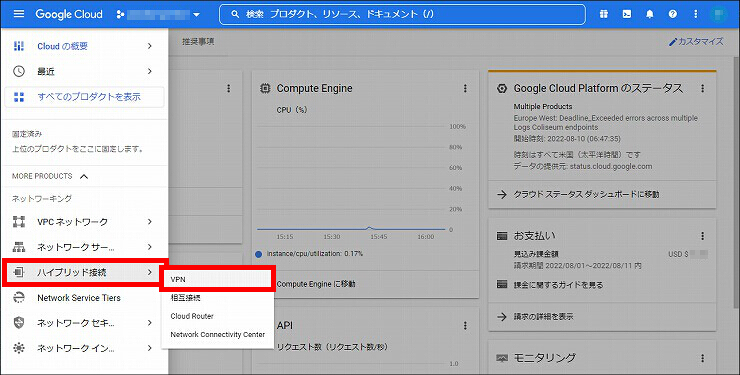This screenshot has width=740, height=375.
Task: Open VPC ネットワーク menu item
Action: [84, 221]
